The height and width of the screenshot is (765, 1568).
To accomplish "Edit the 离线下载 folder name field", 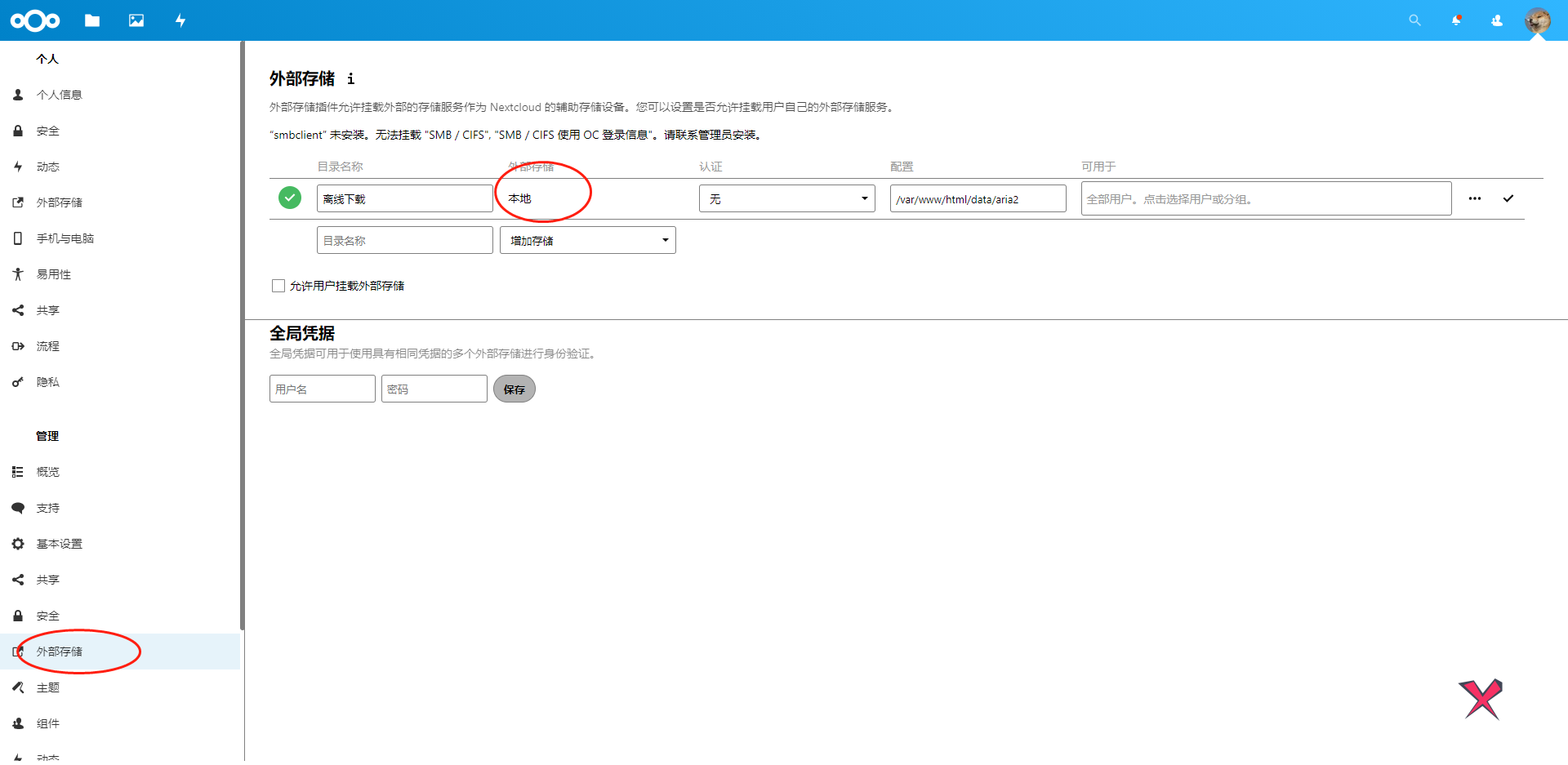I will point(405,198).
